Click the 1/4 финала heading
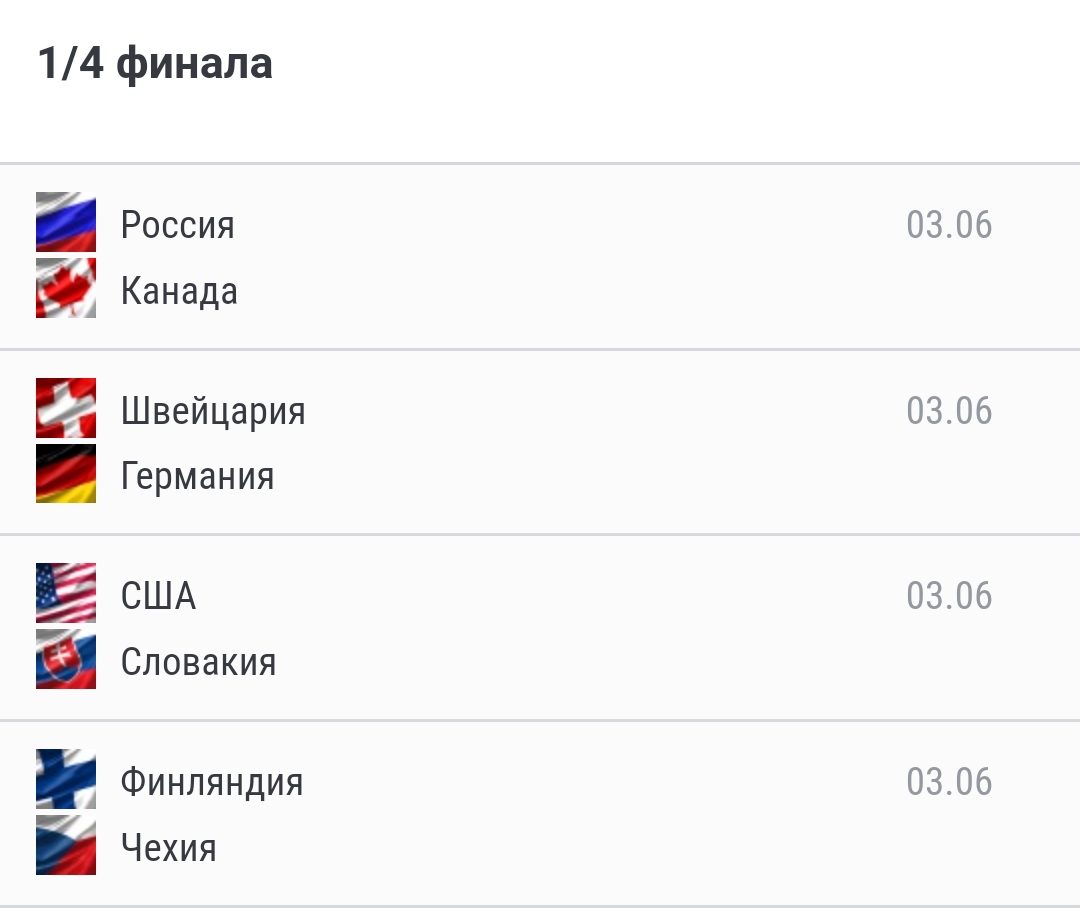The width and height of the screenshot is (1080, 908). (x=155, y=63)
